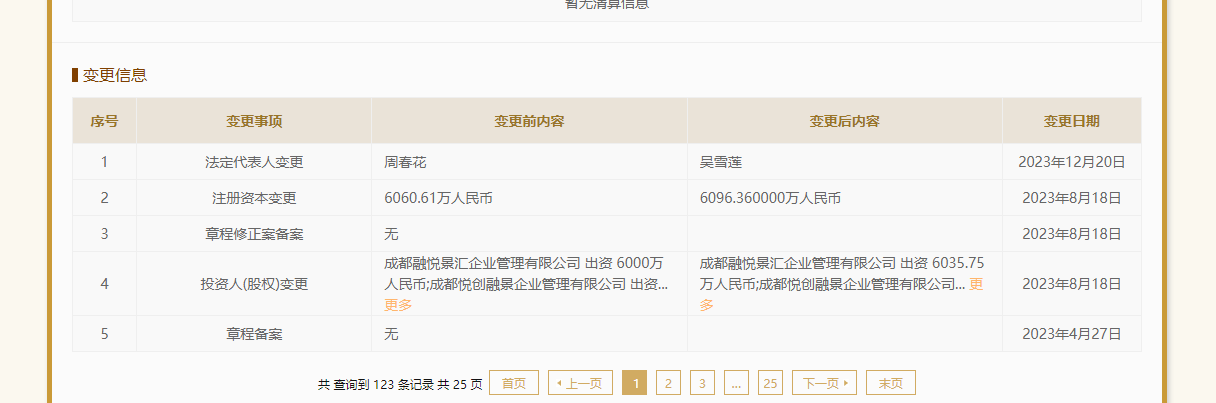The image size is (1216, 403).
Task: Jump to page 2 of change records
Action: click(x=668, y=383)
